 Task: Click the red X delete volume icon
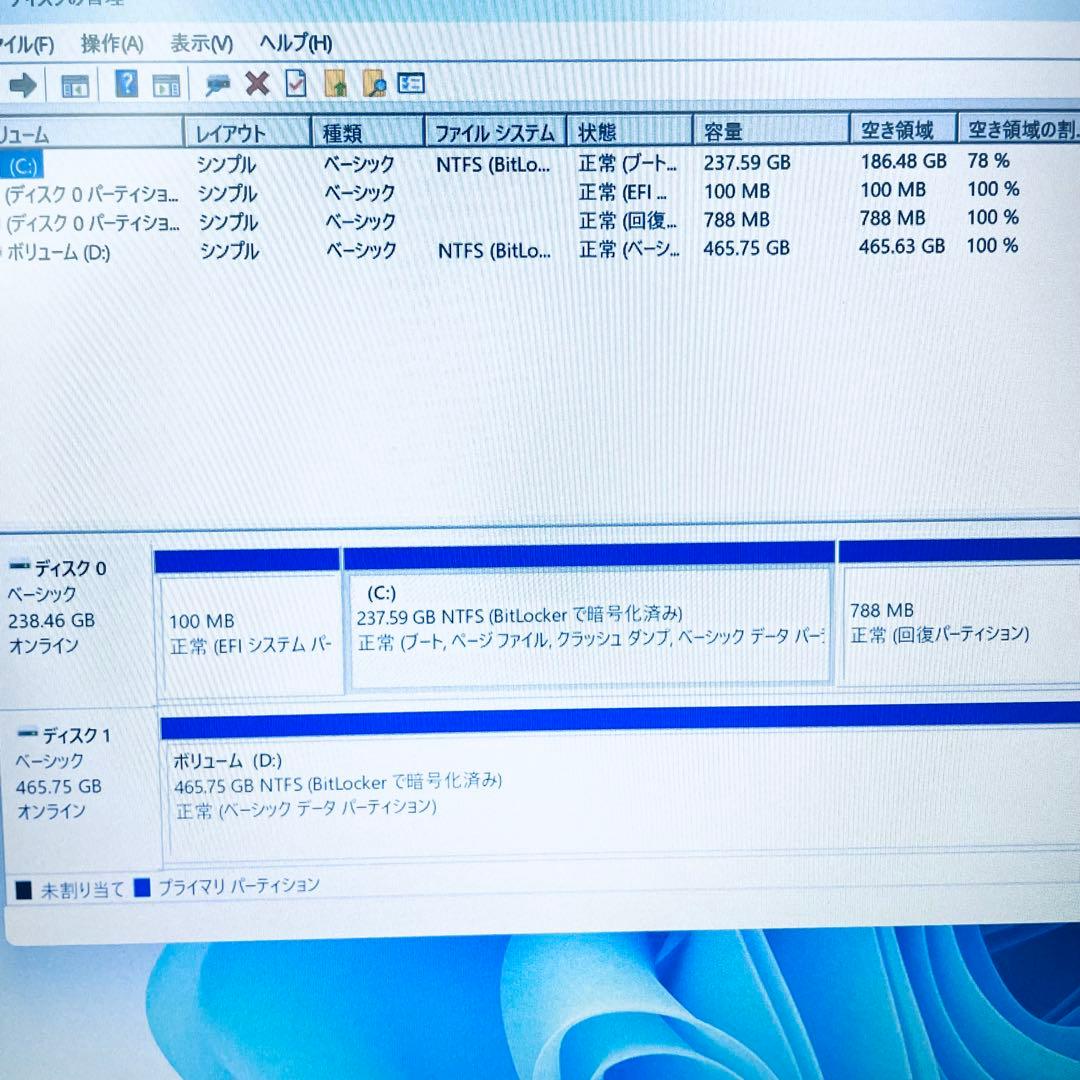(x=256, y=85)
